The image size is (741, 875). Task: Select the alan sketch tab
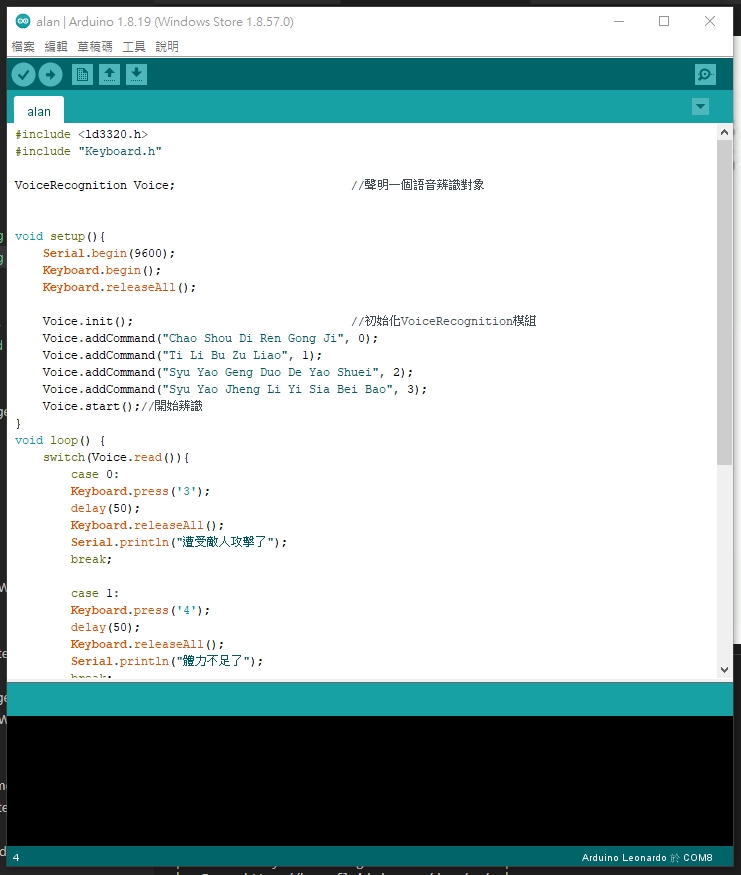(x=39, y=111)
